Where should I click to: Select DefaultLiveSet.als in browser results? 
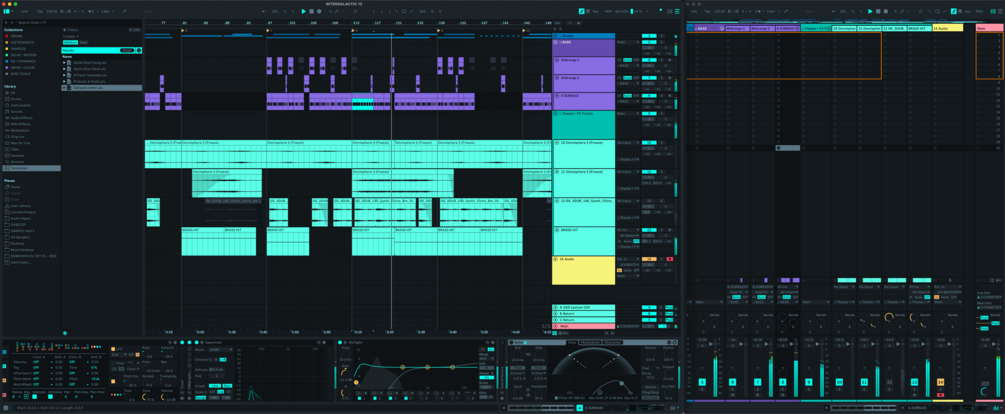coord(102,88)
